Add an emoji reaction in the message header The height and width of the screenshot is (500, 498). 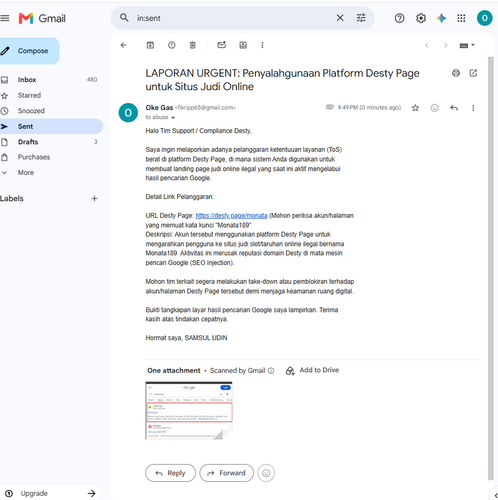click(x=434, y=108)
